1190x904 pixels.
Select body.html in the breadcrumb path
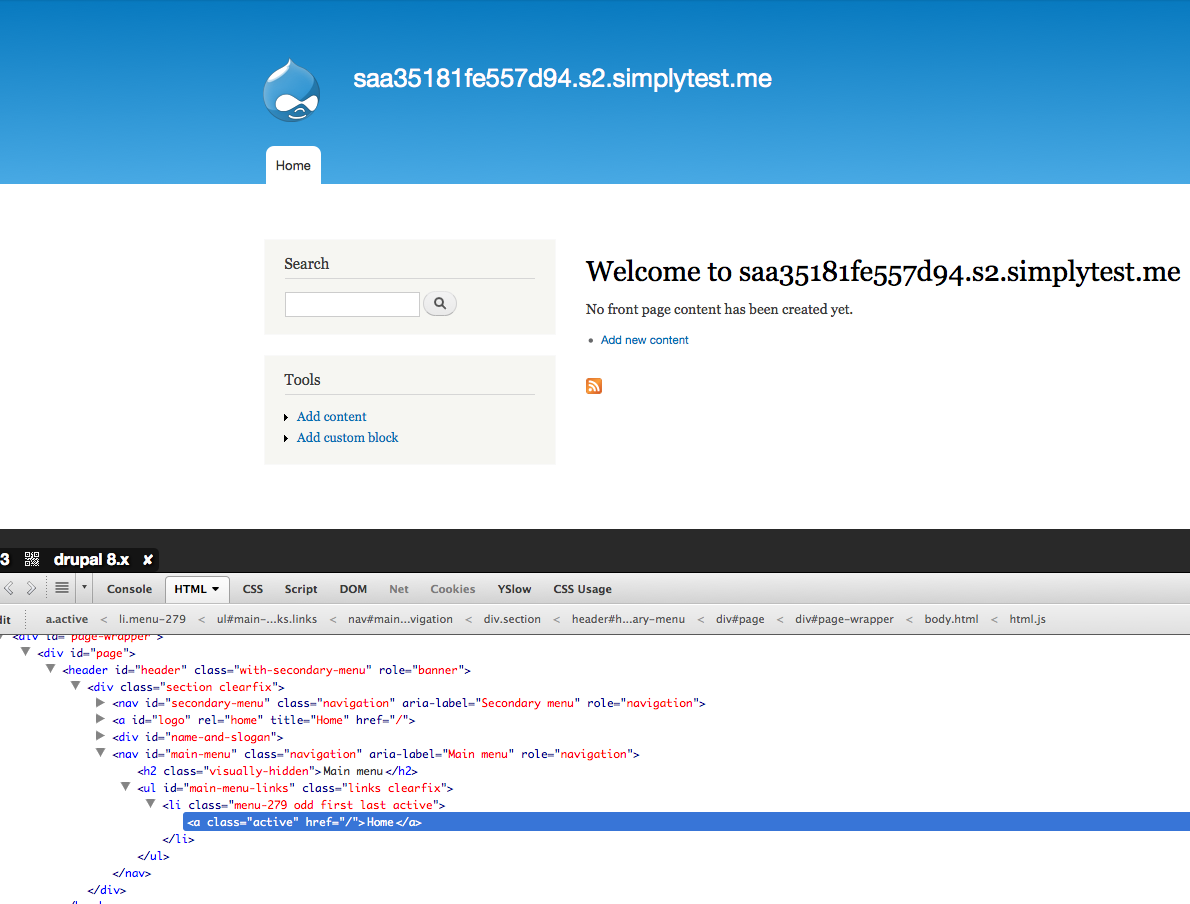coord(951,618)
